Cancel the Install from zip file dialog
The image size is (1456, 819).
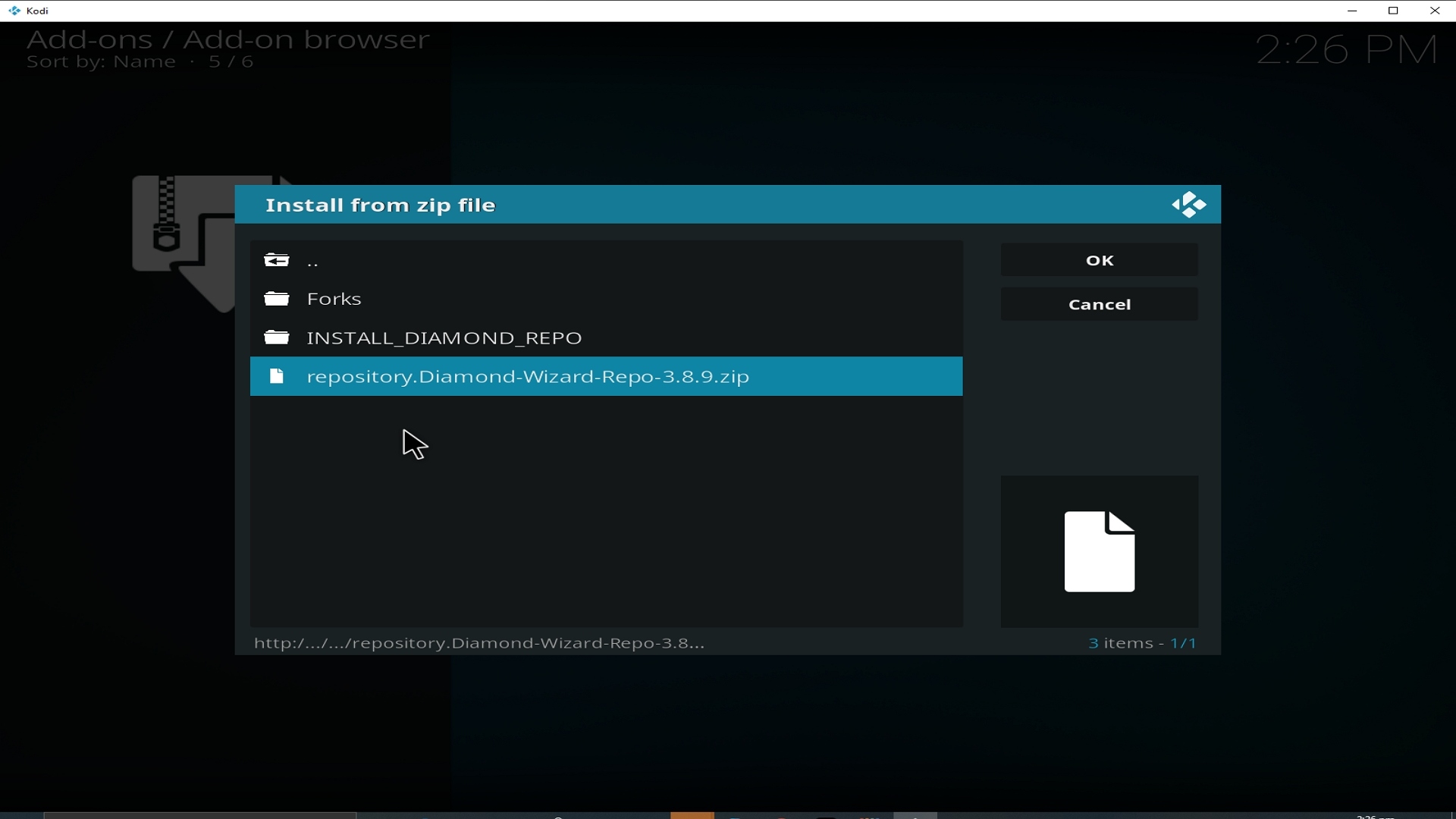[x=1100, y=304]
